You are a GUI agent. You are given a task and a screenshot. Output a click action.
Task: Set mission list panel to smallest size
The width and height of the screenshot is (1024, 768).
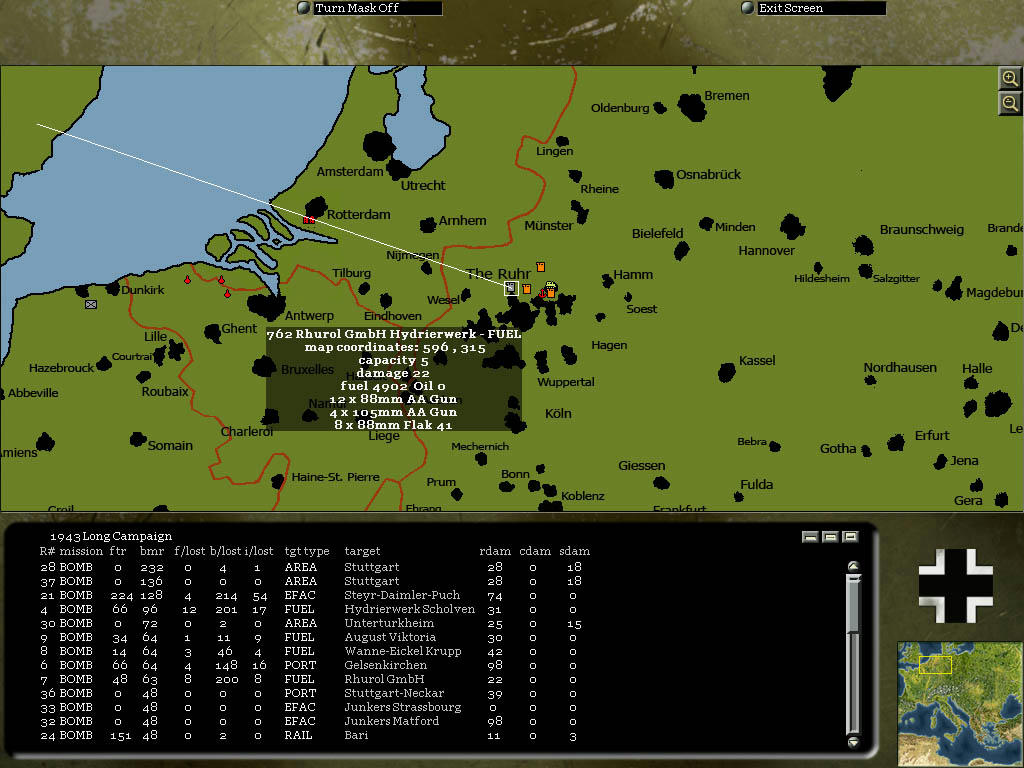tap(810, 537)
